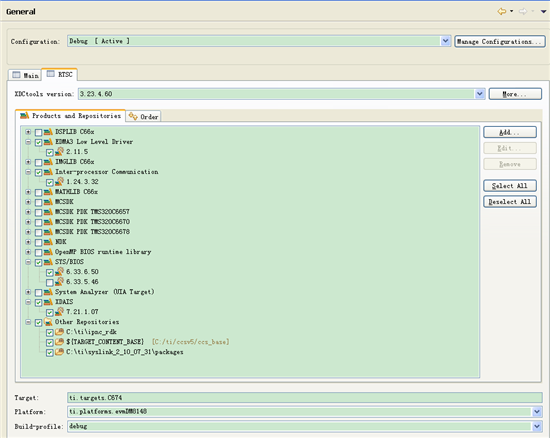Click the Edit... button
This screenshot has width=550, height=438.
click(x=510, y=148)
